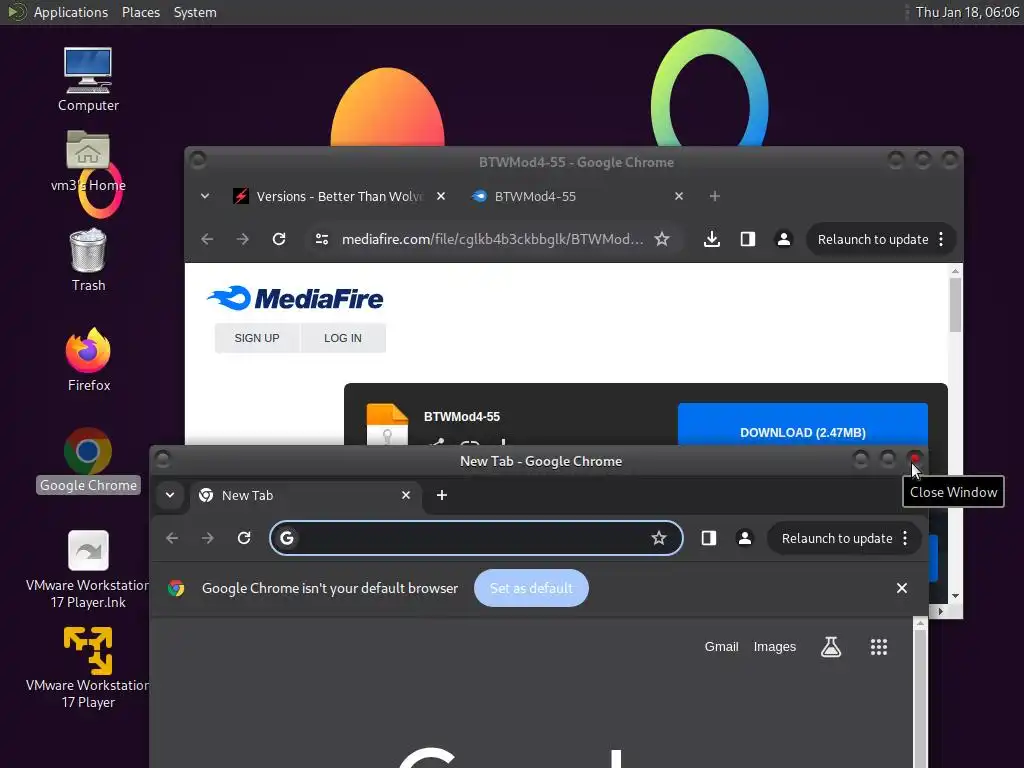
Task: Click the LOG IN button
Action: pyautogui.click(x=343, y=338)
